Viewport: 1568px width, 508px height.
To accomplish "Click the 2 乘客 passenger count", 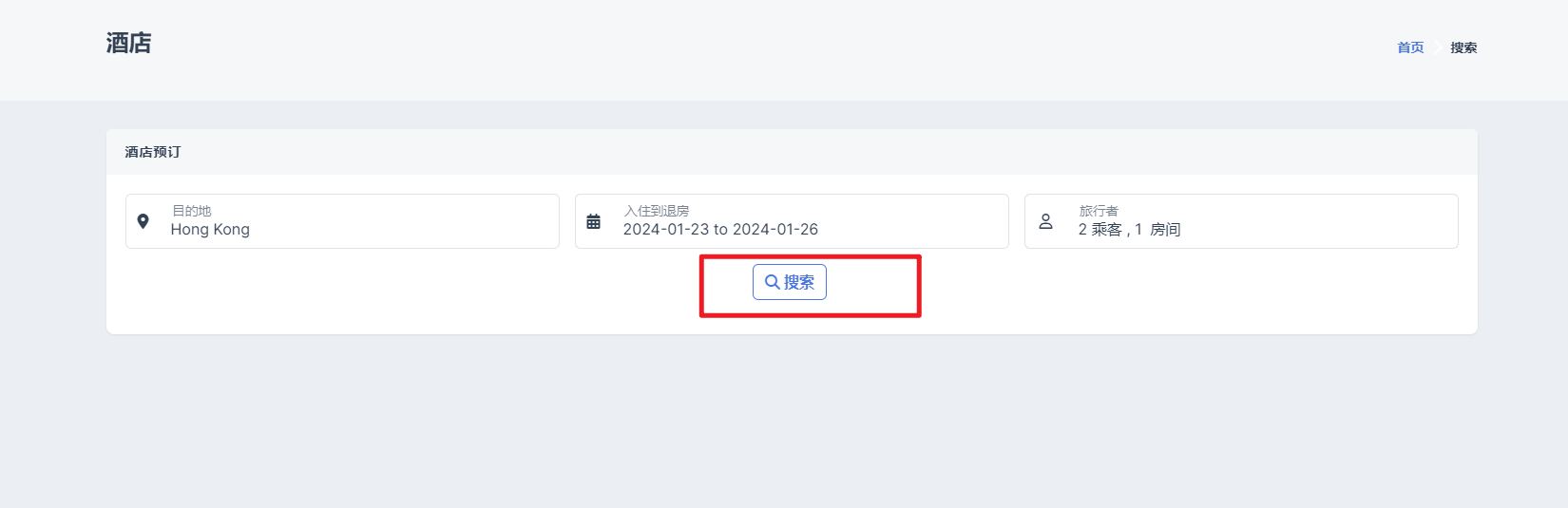I will (1100, 230).
